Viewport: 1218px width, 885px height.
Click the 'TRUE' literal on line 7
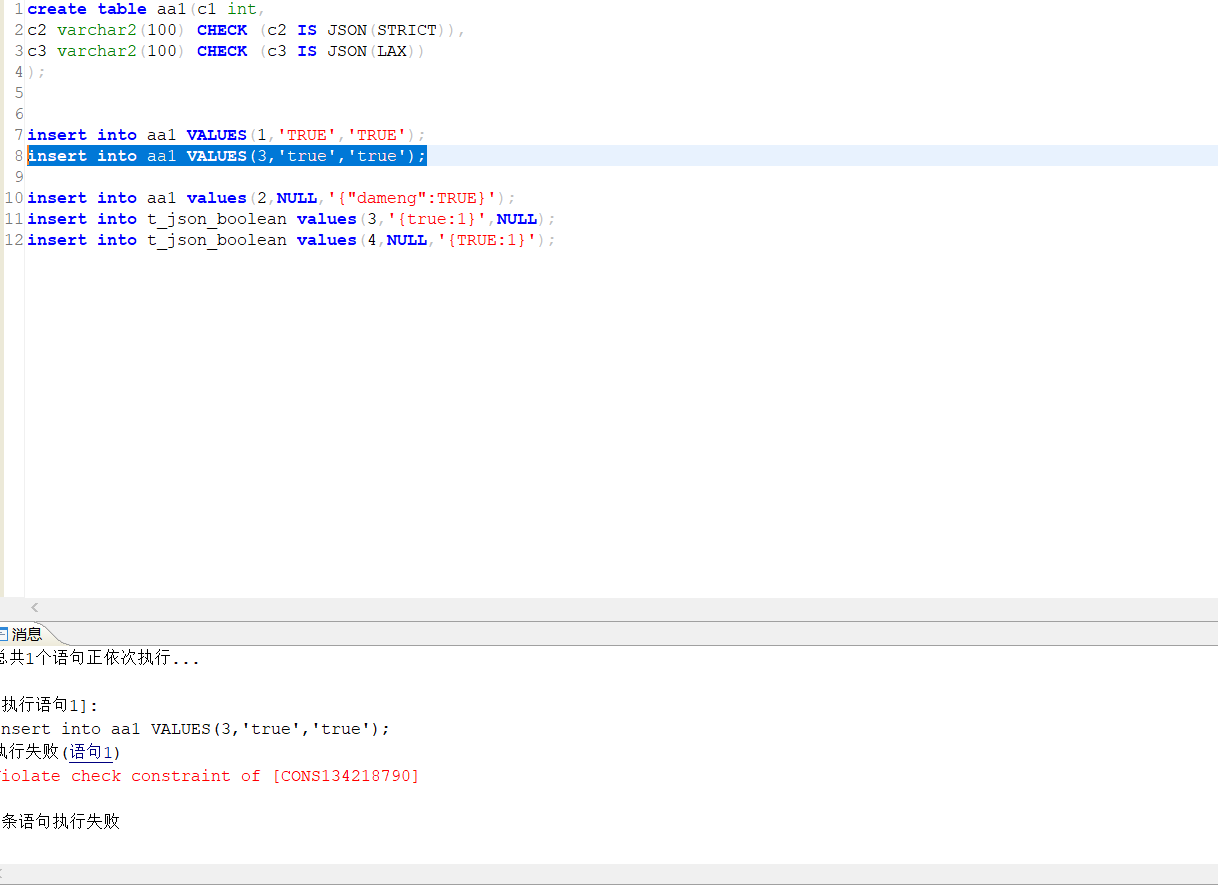coord(306,134)
